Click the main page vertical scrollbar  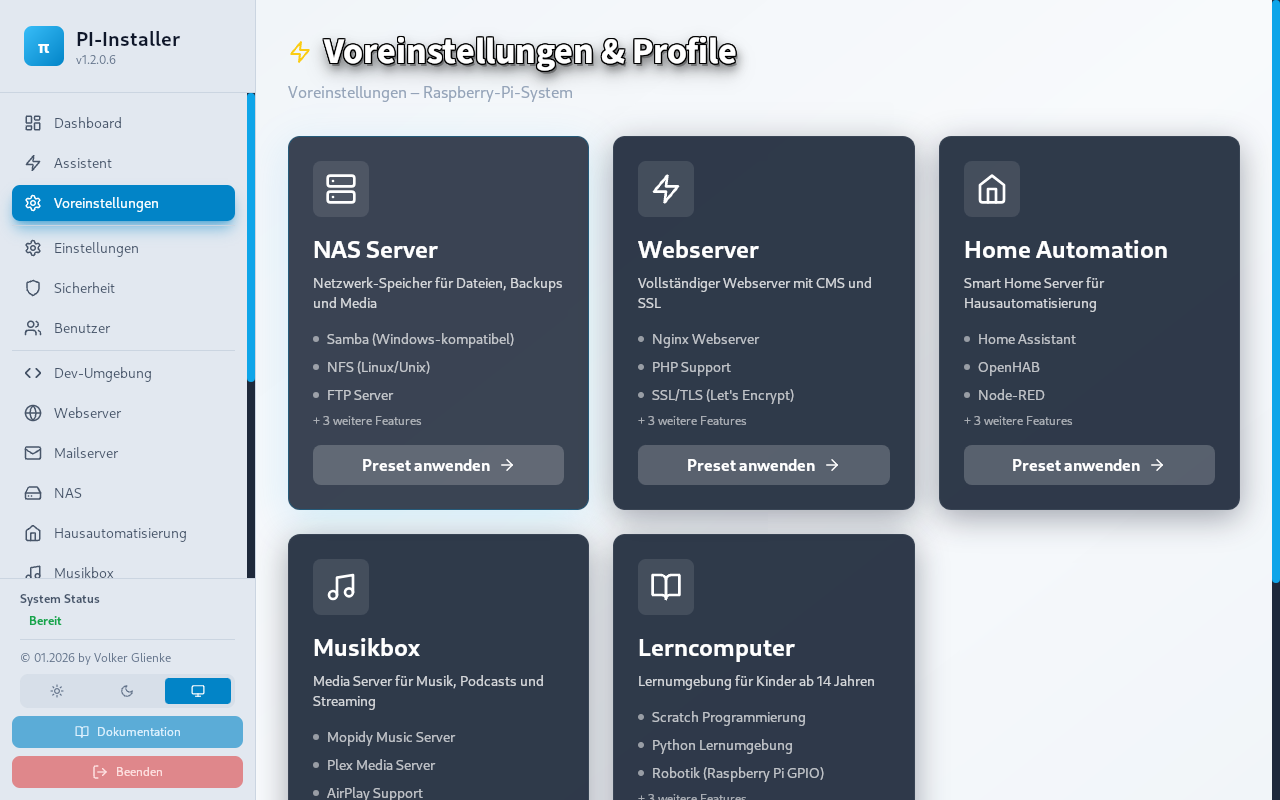click(x=1276, y=291)
